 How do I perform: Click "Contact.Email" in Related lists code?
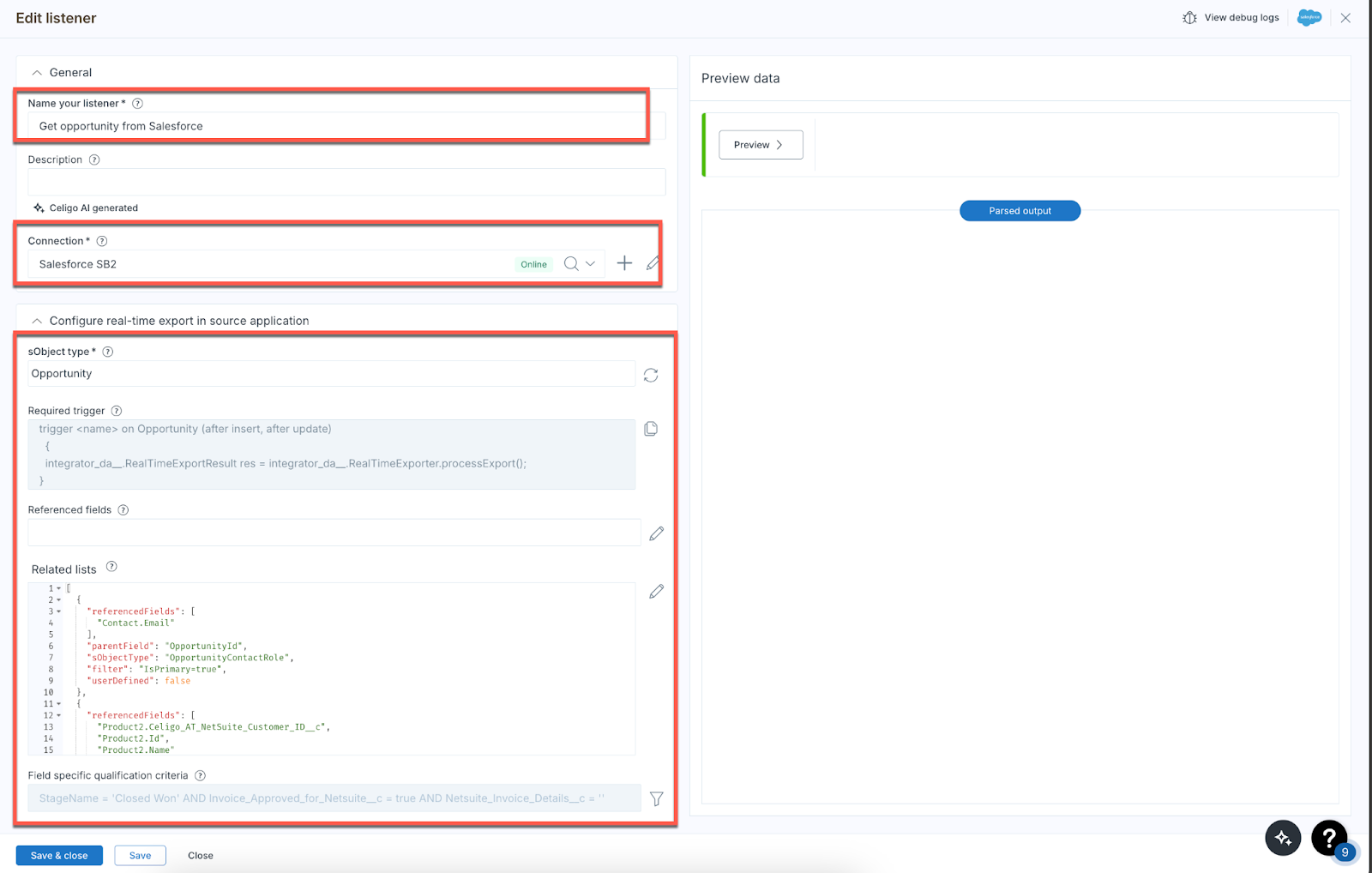pyautogui.click(x=135, y=623)
